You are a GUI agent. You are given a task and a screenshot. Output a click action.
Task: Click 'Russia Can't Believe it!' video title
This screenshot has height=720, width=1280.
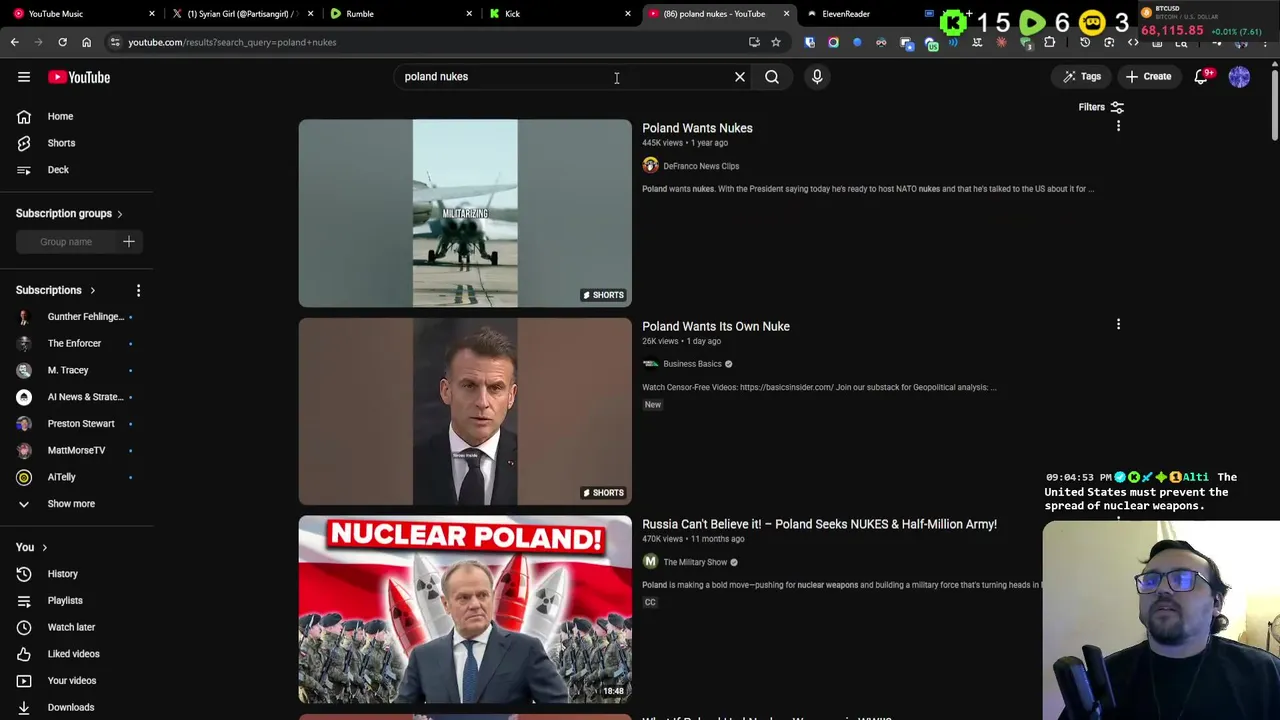tap(819, 524)
